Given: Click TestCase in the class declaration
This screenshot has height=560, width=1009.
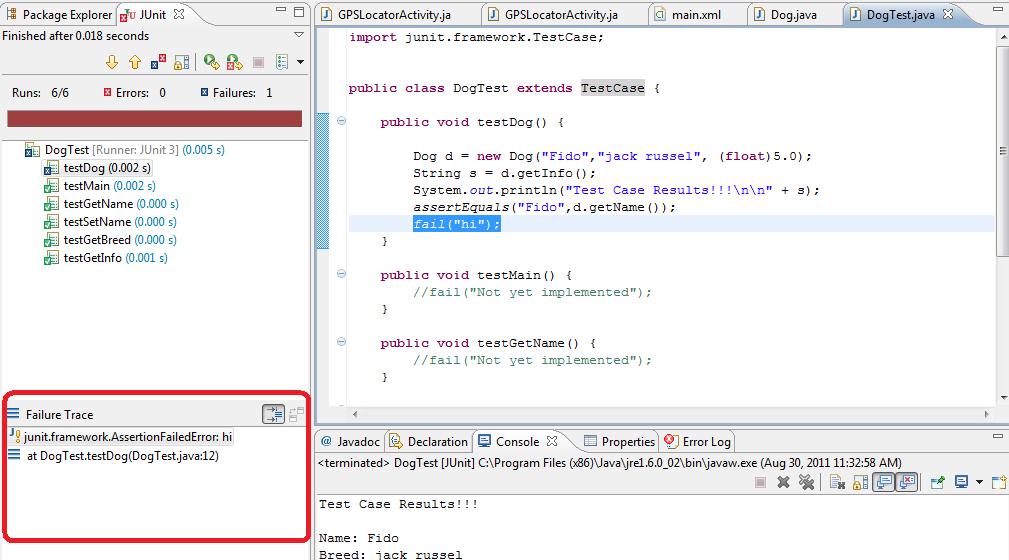Looking at the screenshot, I should click(x=612, y=88).
